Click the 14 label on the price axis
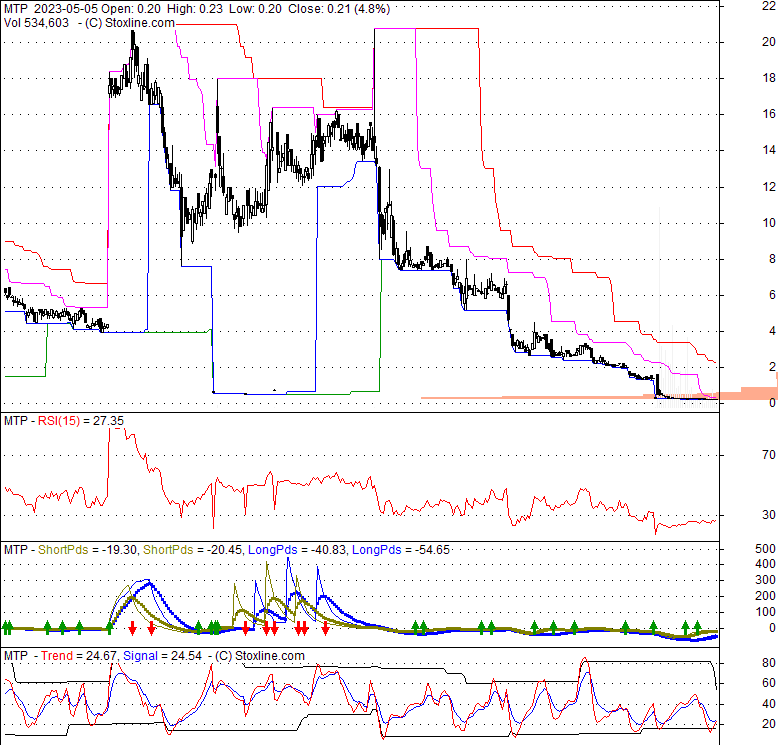The image size is (780, 745). tap(768, 150)
